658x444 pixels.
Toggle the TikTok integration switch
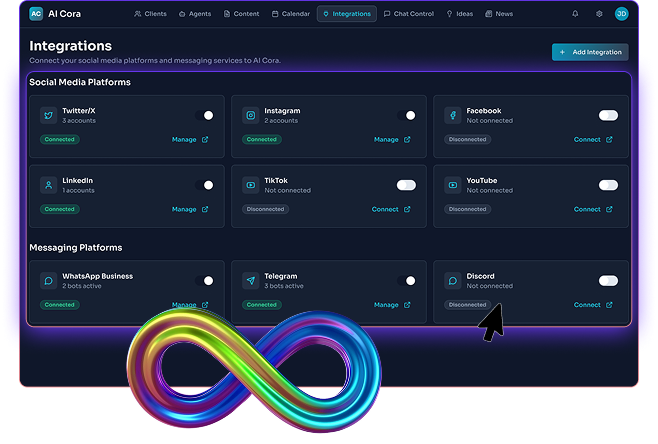[406, 185]
